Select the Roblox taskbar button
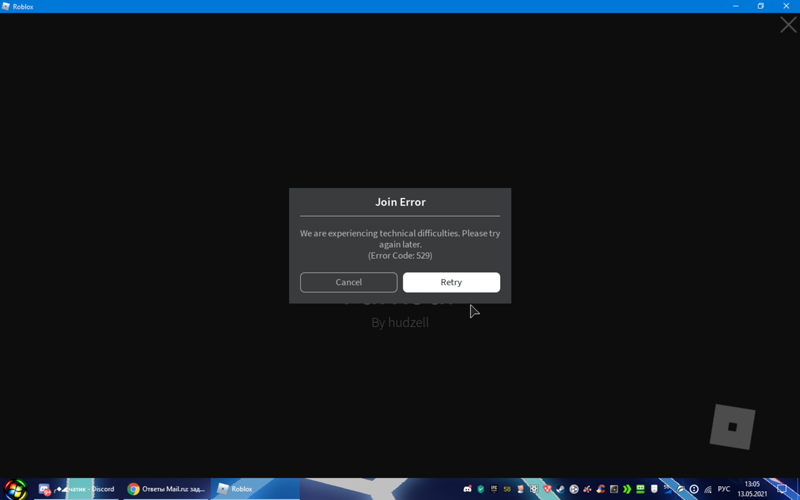The width and height of the screenshot is (800, 500). 255,489
